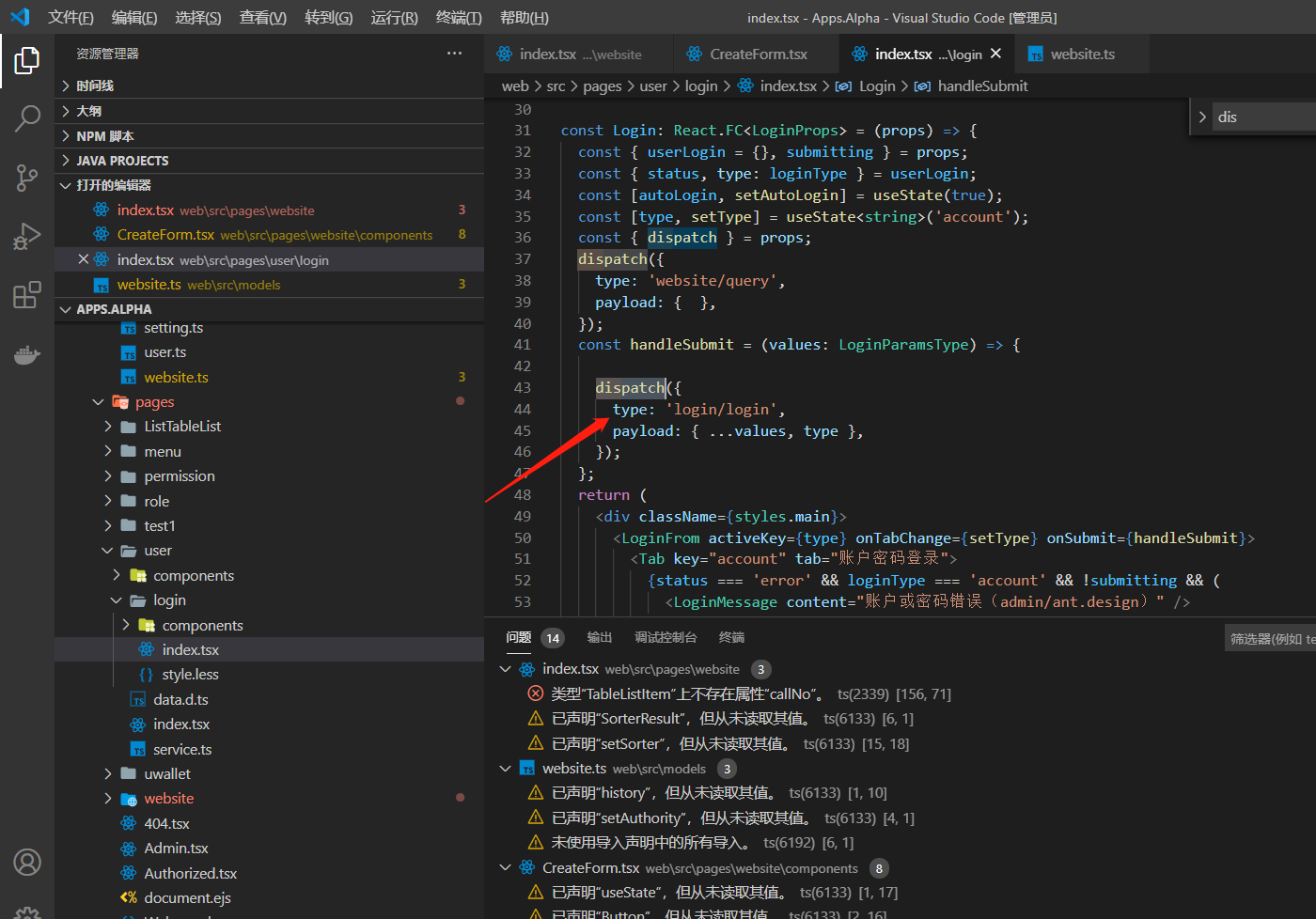Switch to the 调试控制台 panel tab
Screen dimensions: 1316x919
(665, 637)
